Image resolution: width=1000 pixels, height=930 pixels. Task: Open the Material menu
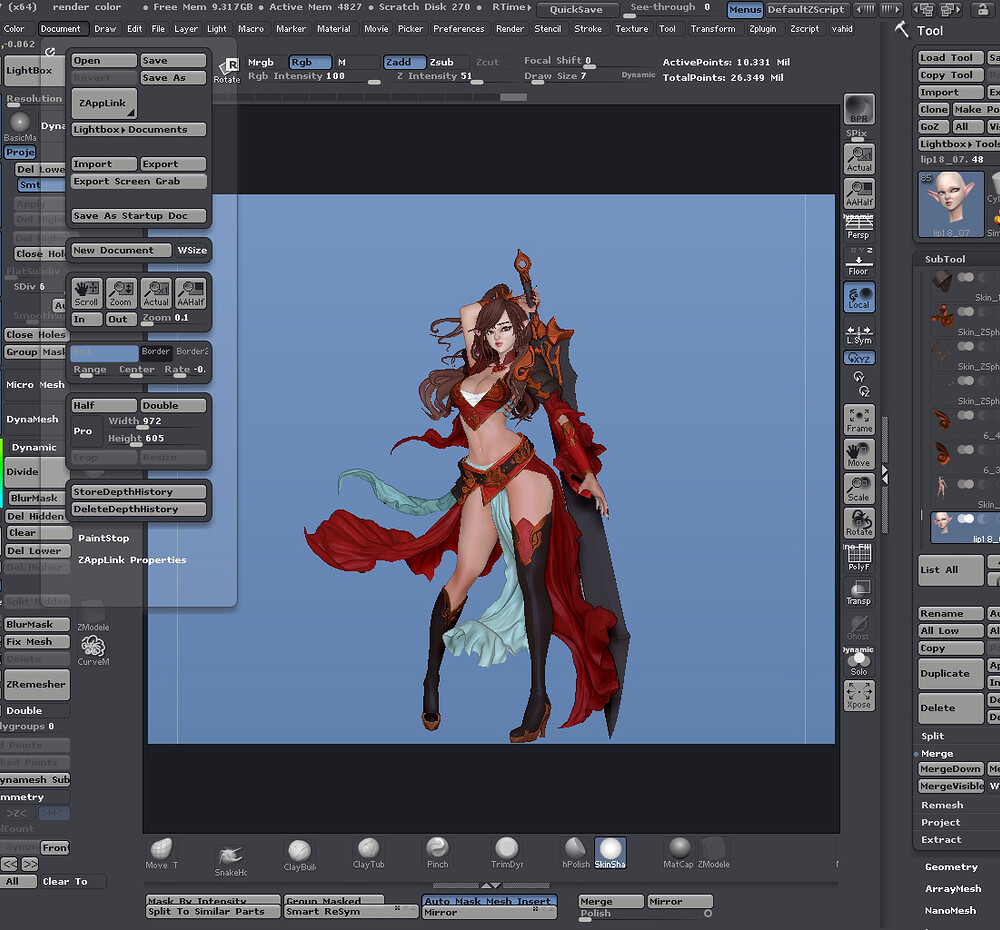[334, 29]
